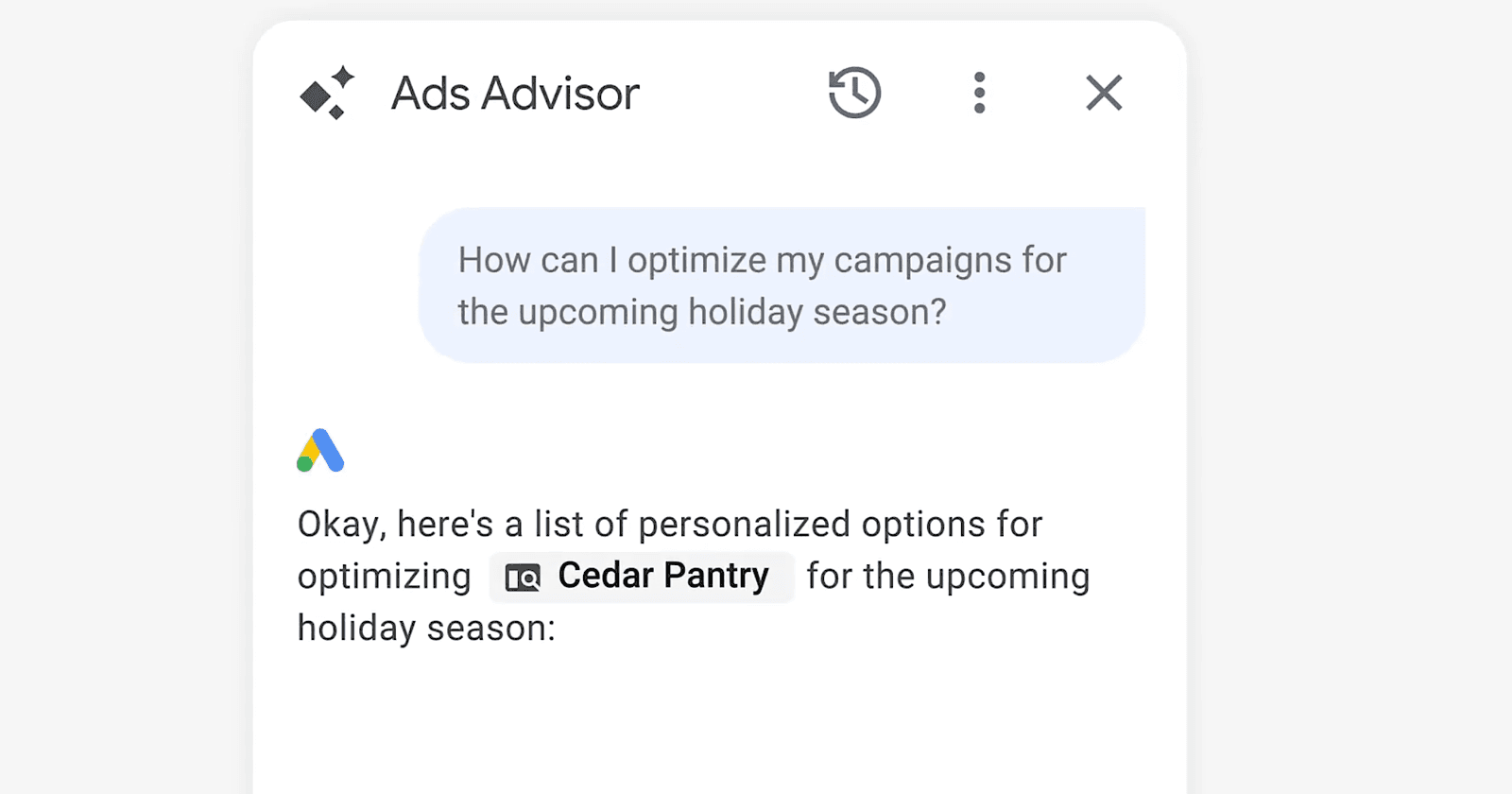Click the Ads Advisor sparkle icon
The height and width of the screenshot is (794, 1512).
point(327,94)
